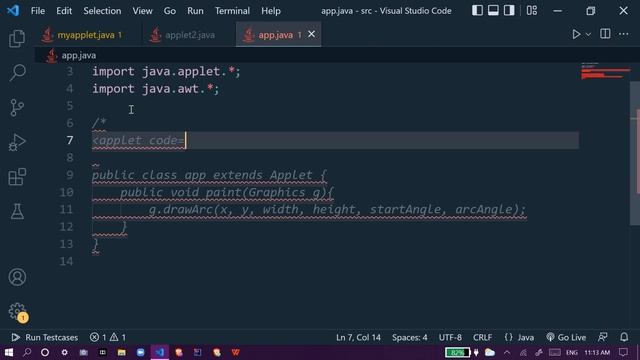Screen dimensions: 640x360
Task: Open feedback icon in status bar
Action: [602, 337]
